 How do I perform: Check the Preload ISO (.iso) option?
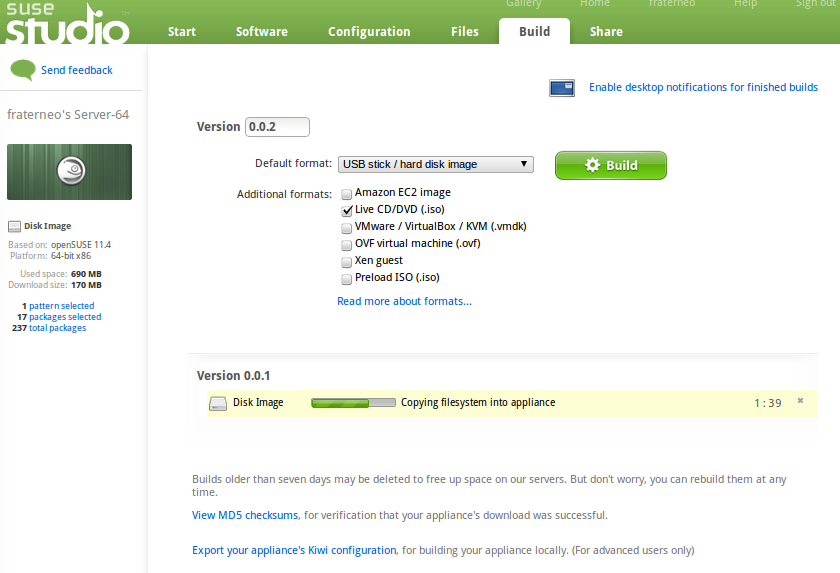tap(347, 279)
